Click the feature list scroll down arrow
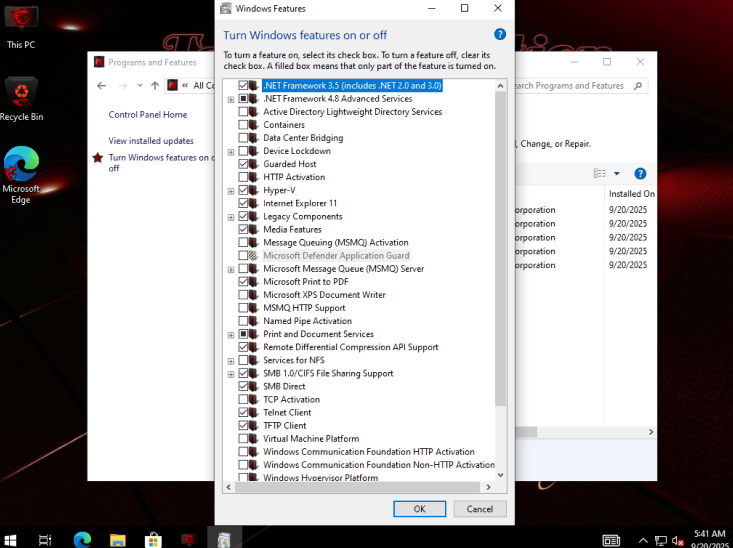Image resolution: width=733 pixels, height=548 pixels. click(500, 475)
